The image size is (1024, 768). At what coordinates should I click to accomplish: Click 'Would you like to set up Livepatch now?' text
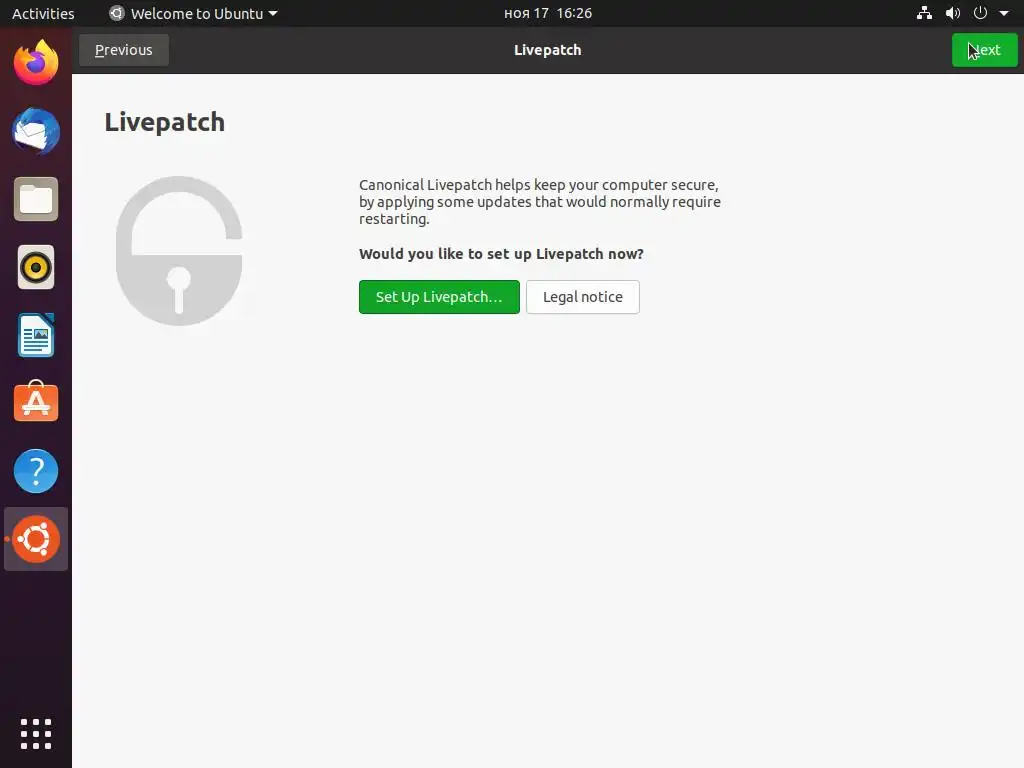coord(501,254)
